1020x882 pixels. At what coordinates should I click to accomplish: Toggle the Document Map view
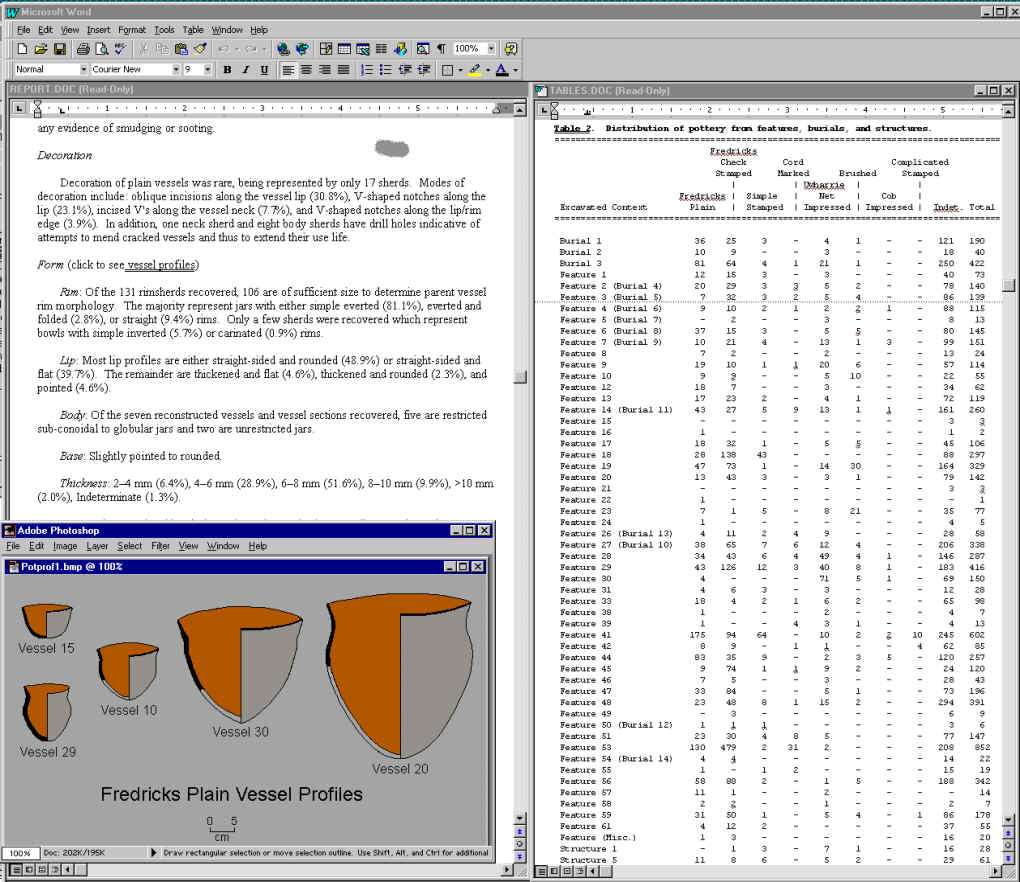423,49
